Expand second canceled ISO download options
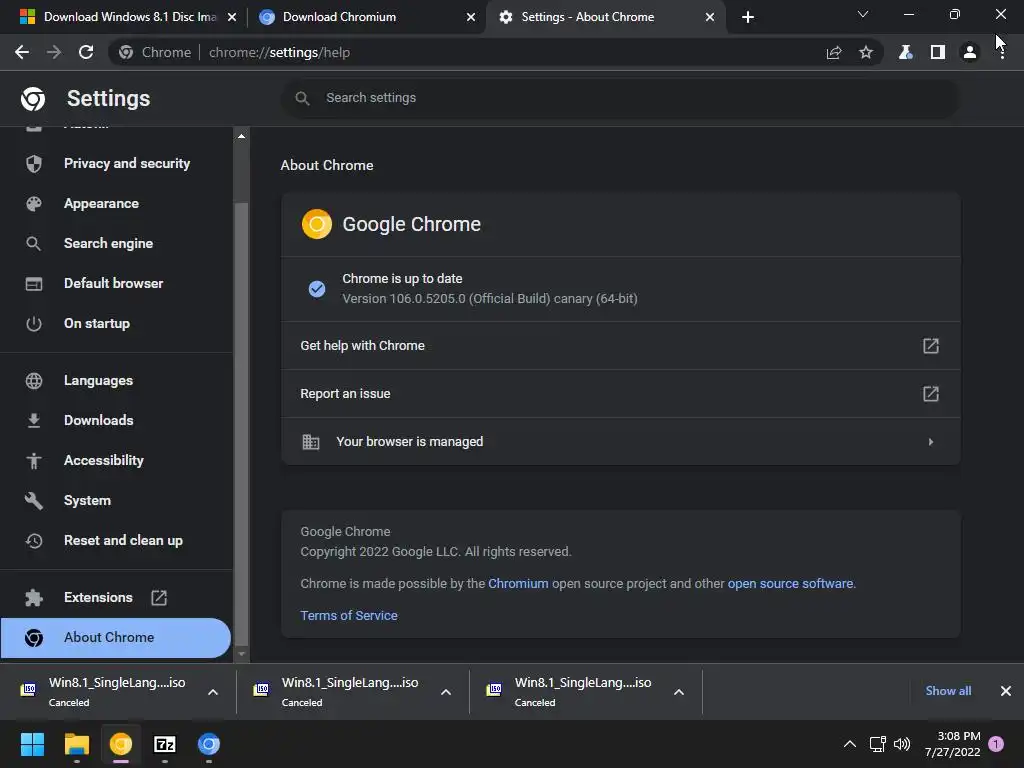 446,692
